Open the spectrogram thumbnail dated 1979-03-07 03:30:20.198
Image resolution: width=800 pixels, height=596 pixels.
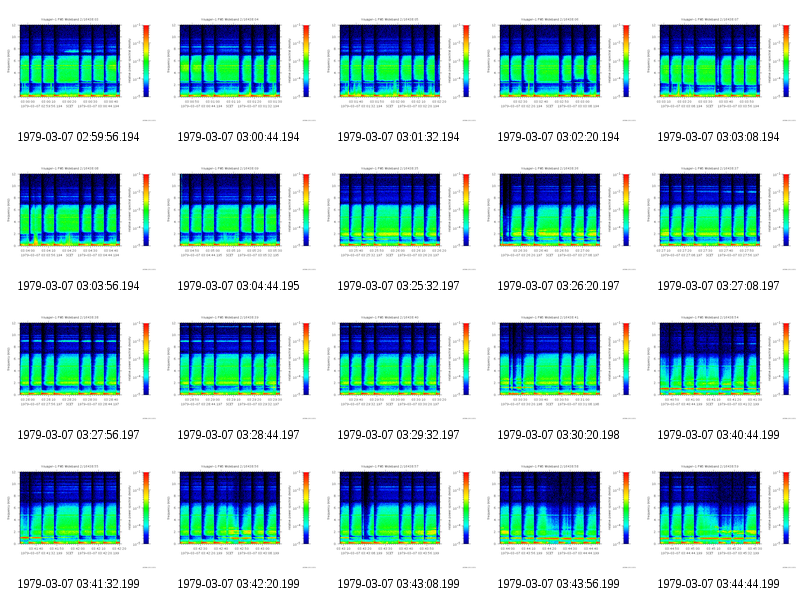(x=558, y=366)
